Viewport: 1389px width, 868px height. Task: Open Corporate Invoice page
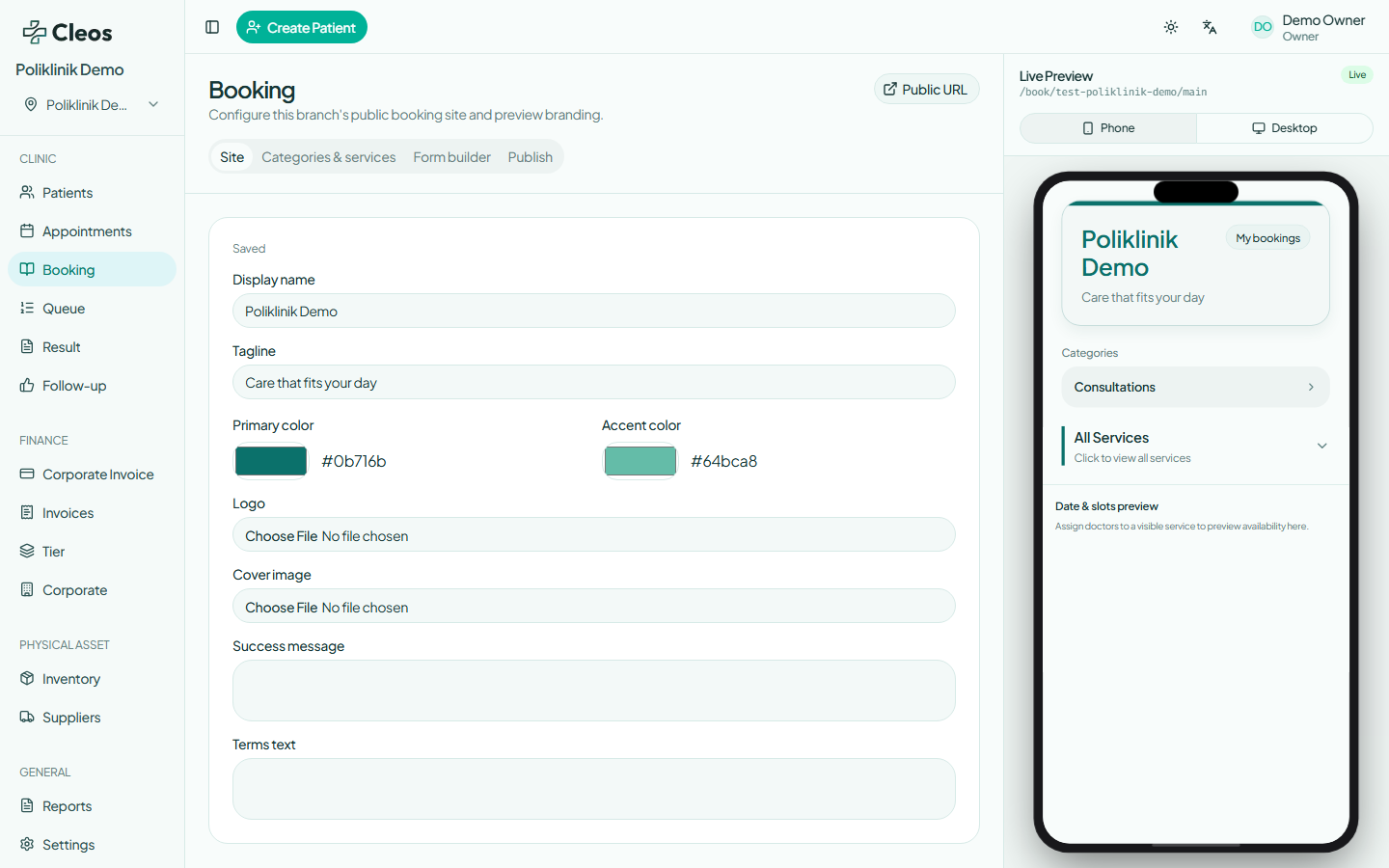coord(92,475)
